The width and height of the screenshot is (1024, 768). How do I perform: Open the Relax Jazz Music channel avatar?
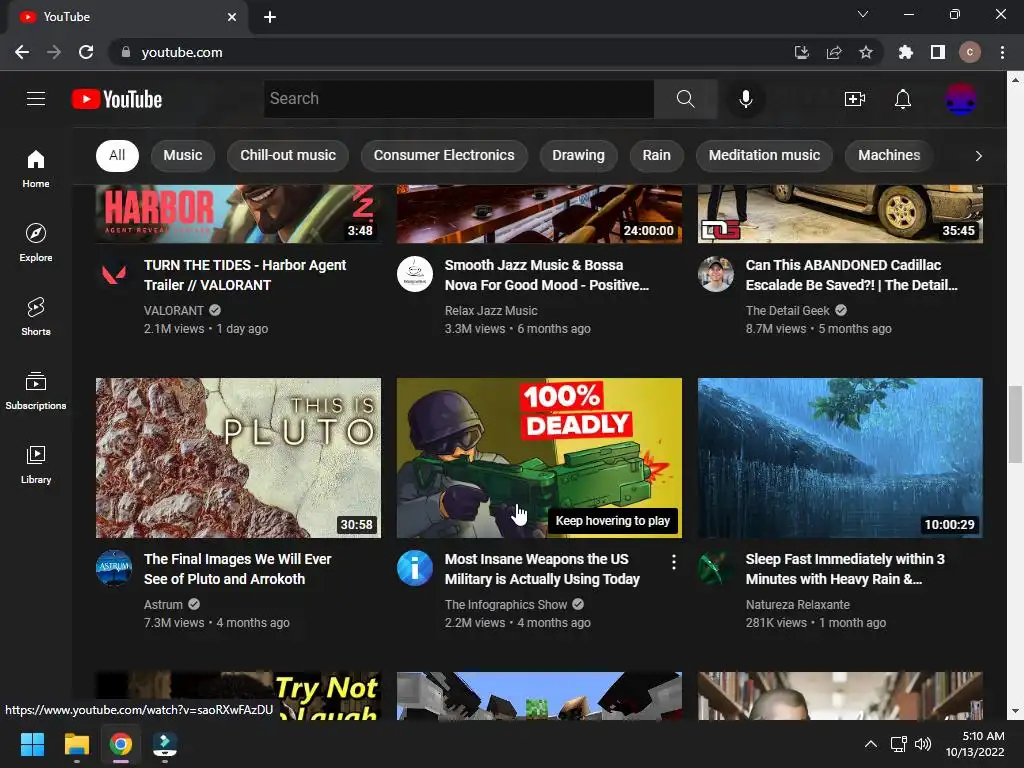pyautogui.click(x=415, y=274)
